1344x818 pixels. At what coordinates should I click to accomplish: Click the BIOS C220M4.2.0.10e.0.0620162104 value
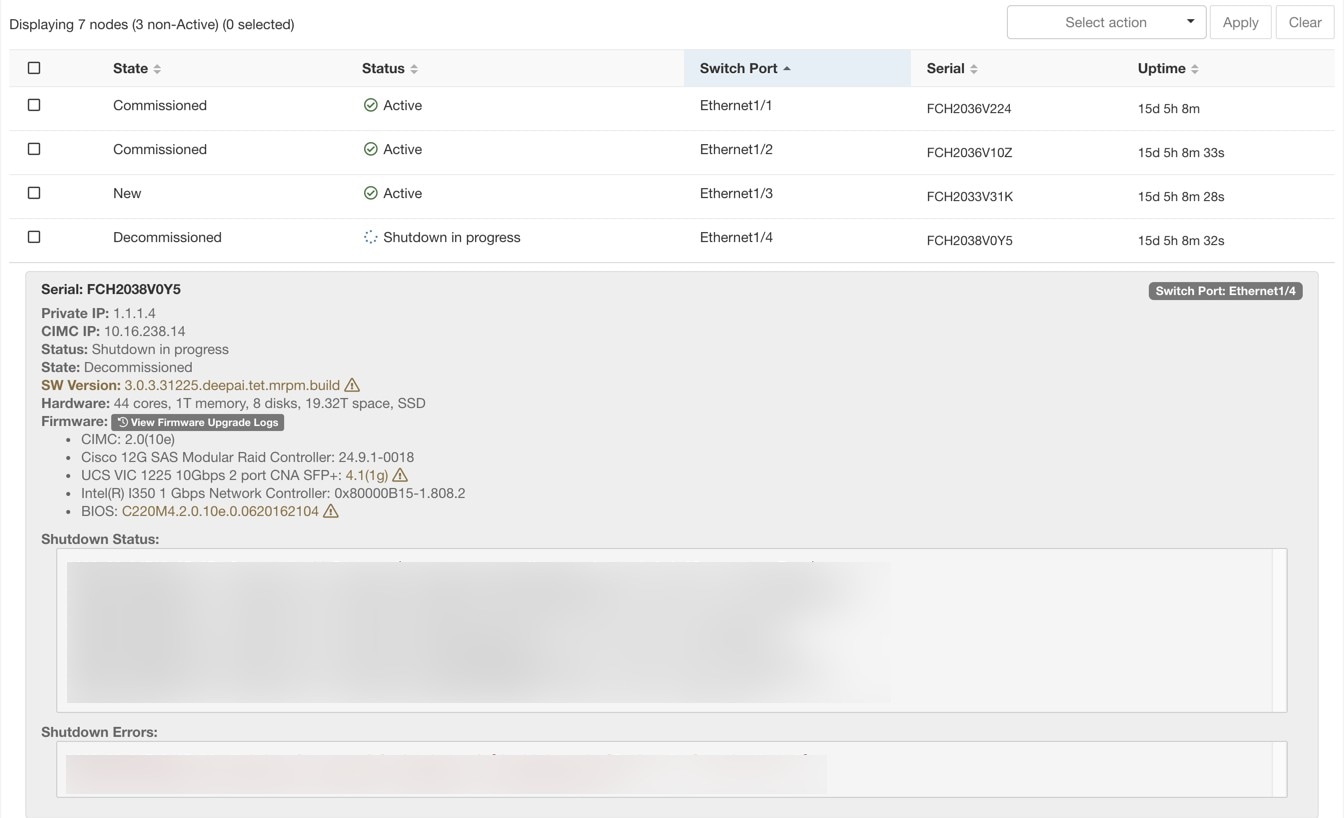coord(220,511)
